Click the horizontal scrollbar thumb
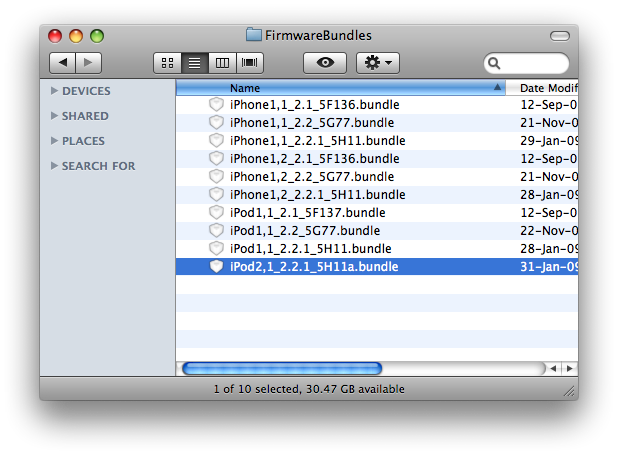The width and height of the screenshot is (618, 455). coord(282,369)
